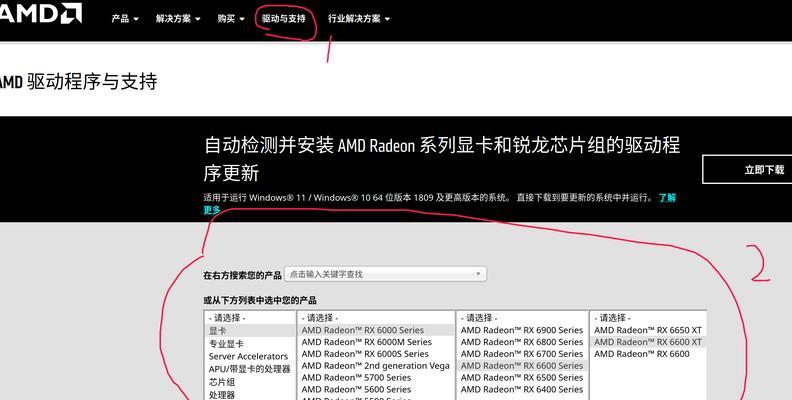Select Server Accelerators category

point(250,356)
